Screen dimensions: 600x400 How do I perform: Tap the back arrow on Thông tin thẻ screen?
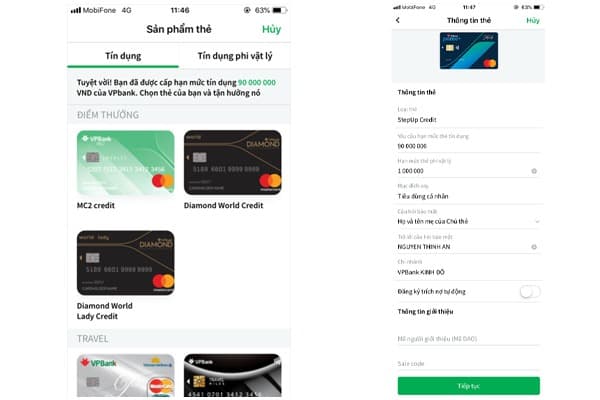click(398, 20)
